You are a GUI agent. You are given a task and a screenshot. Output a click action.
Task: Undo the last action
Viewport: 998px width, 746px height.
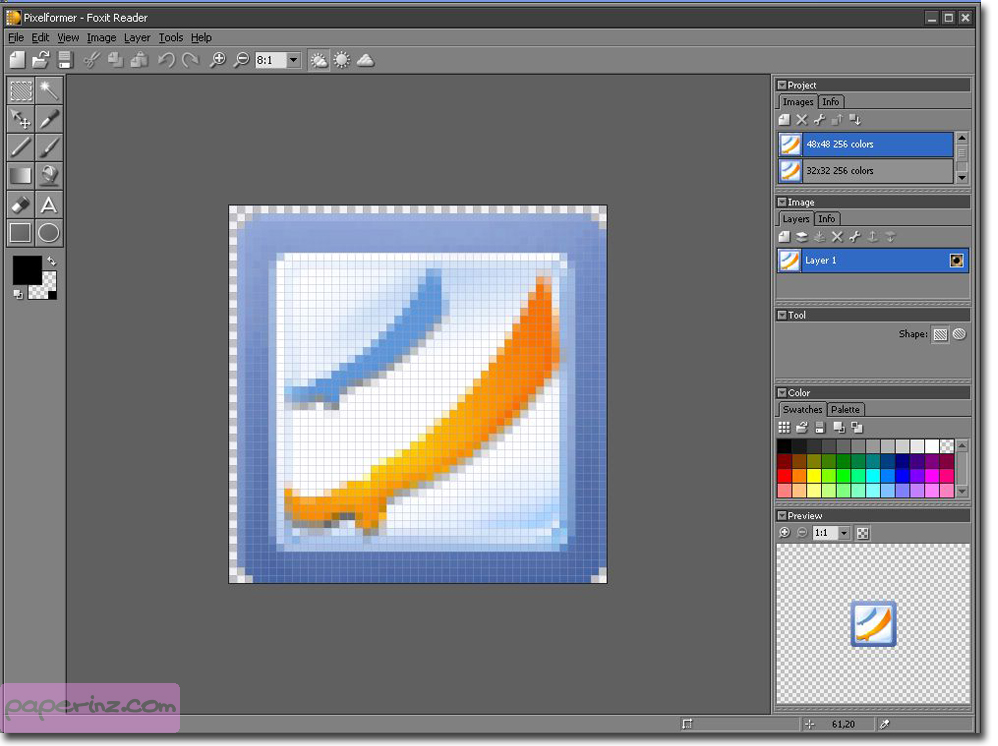166,60
